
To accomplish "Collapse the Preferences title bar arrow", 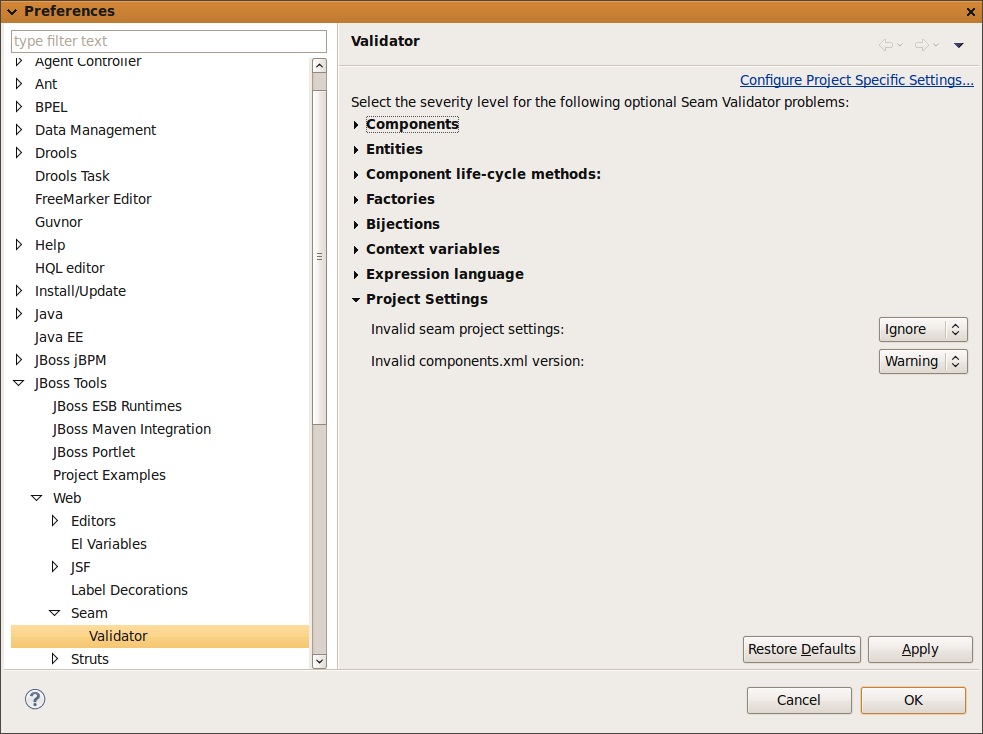I will [11, 11].
